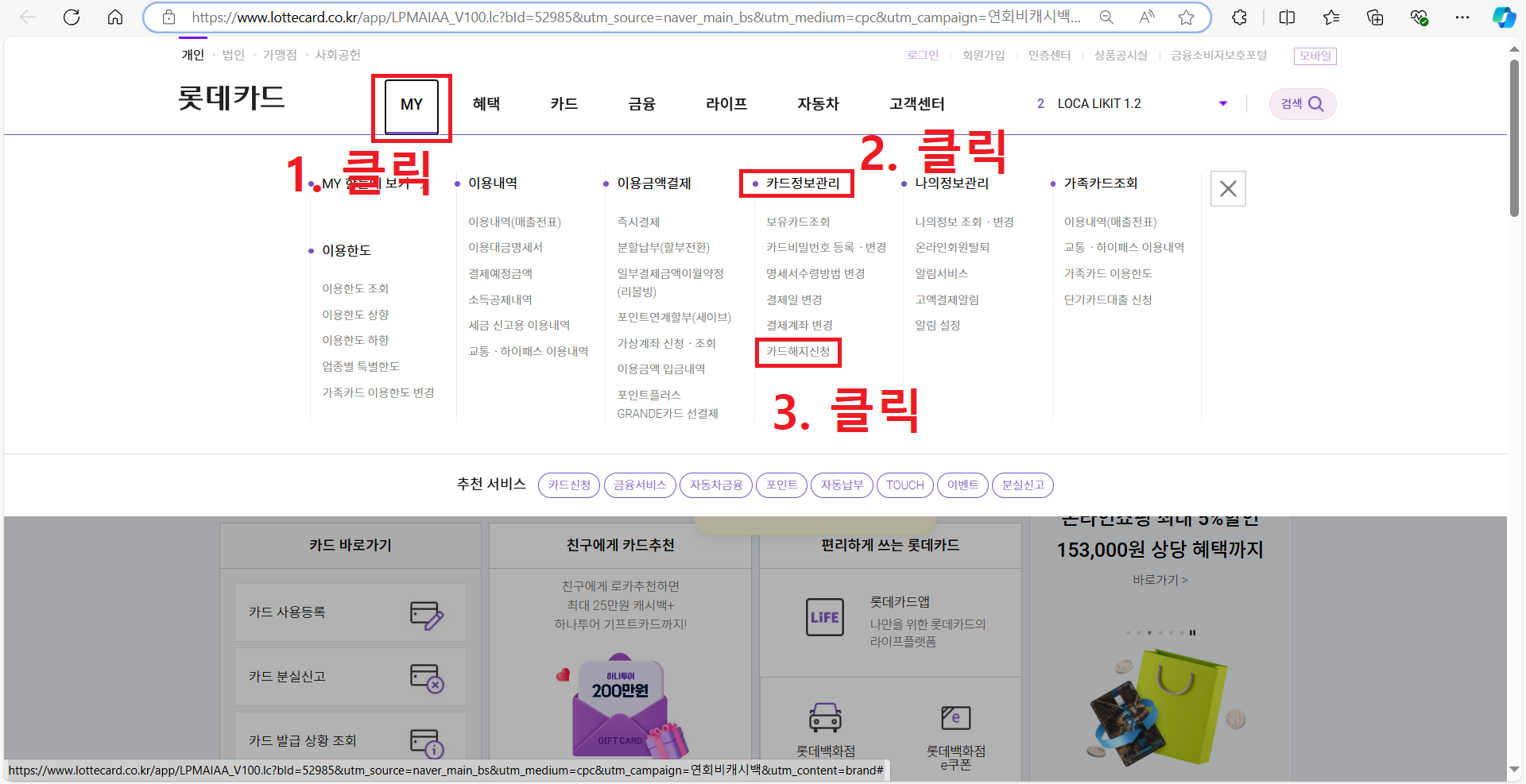Screen dimensions: 1526x784
Task: Open the 롯데백화점 e쿠폰 icon
Action: (x=955, y=717)
